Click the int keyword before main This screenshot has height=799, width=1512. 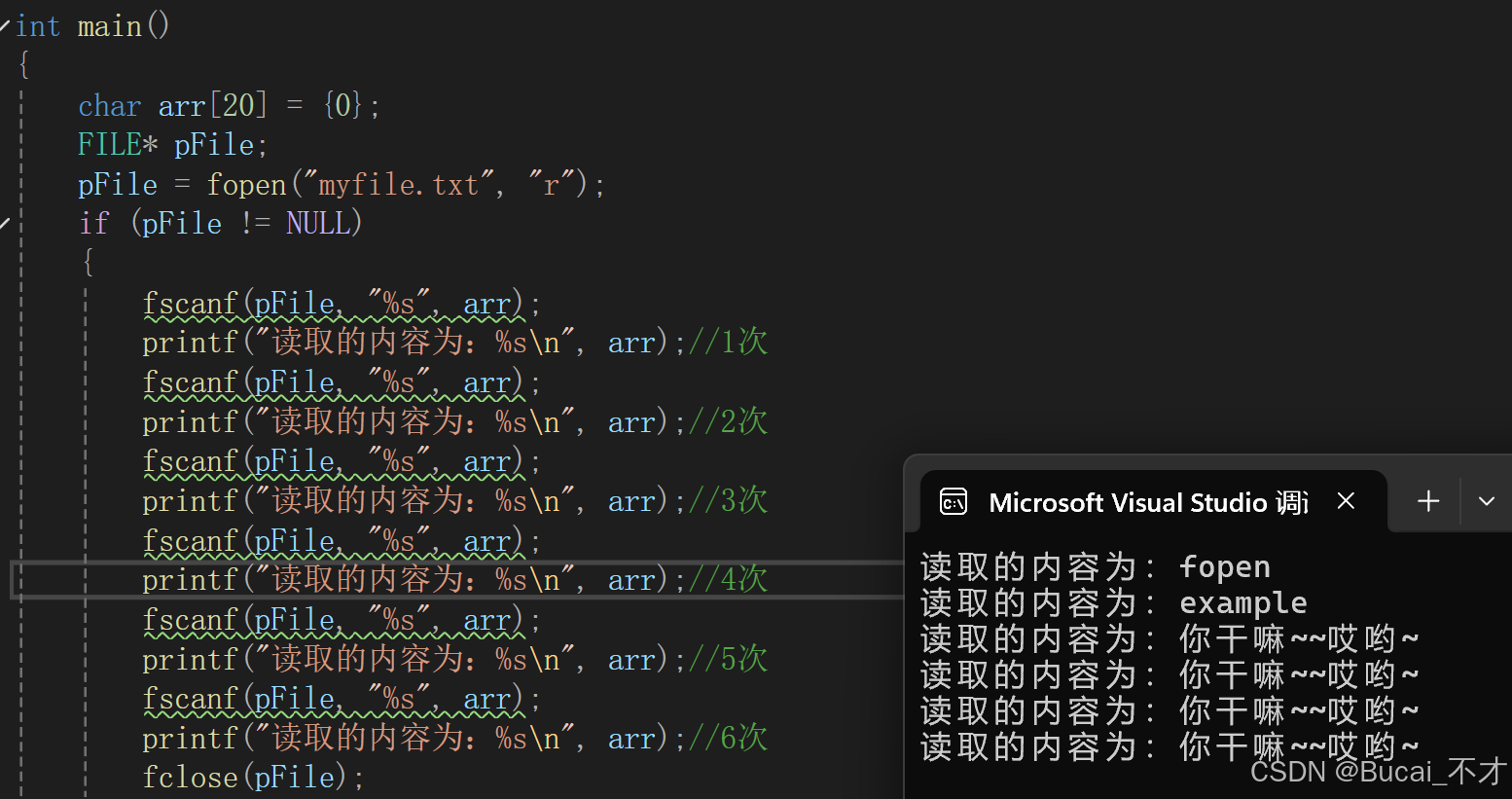(38, 26)
